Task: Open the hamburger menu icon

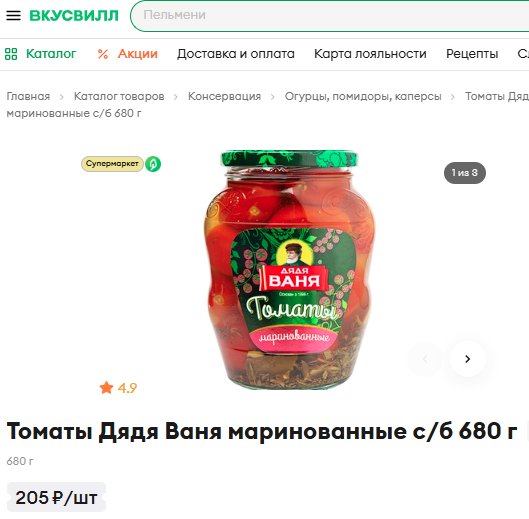Action: click(13, 16)
